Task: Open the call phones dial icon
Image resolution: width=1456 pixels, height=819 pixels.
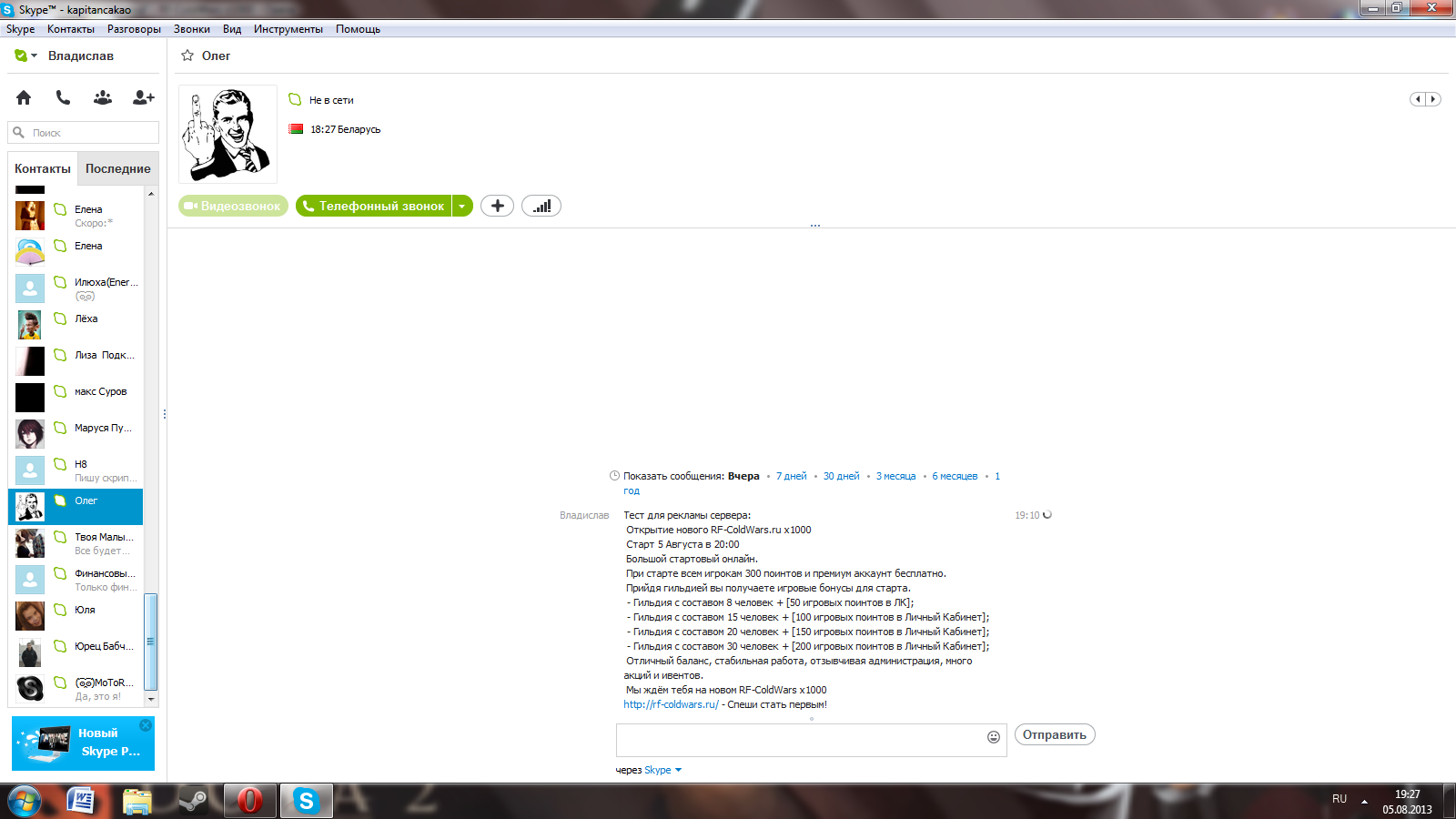Action: click(x=63, y=97)
